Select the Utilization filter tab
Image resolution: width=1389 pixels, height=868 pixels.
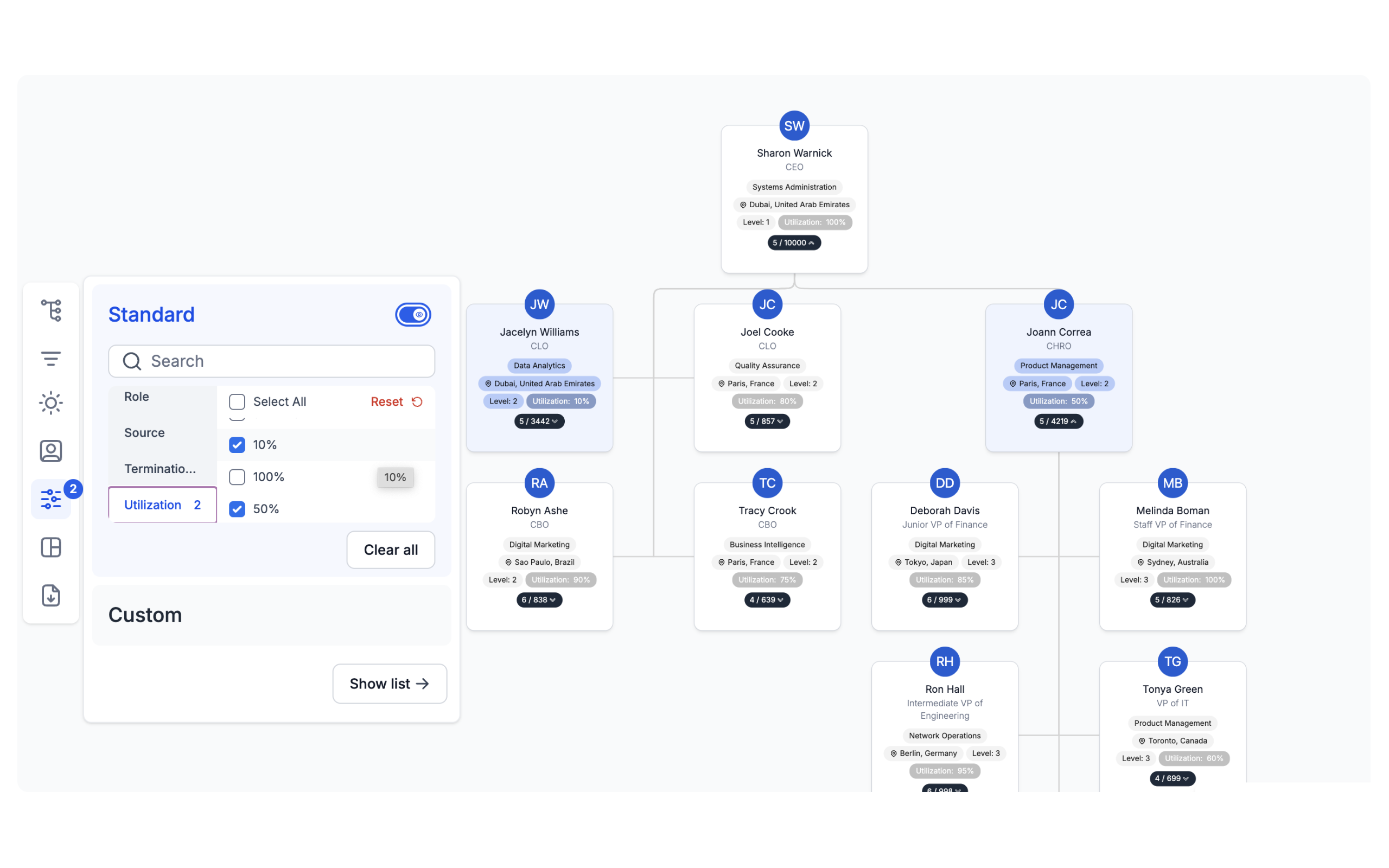click(162, 503)
